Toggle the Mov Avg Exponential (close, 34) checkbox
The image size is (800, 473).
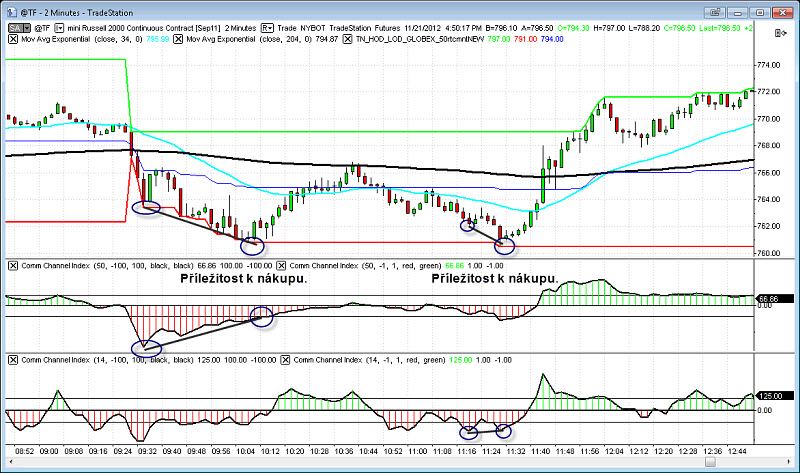pos(13,39)
